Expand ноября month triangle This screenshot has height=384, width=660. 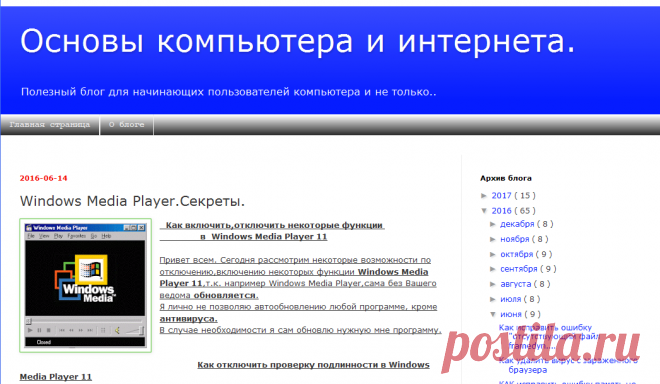493,239
